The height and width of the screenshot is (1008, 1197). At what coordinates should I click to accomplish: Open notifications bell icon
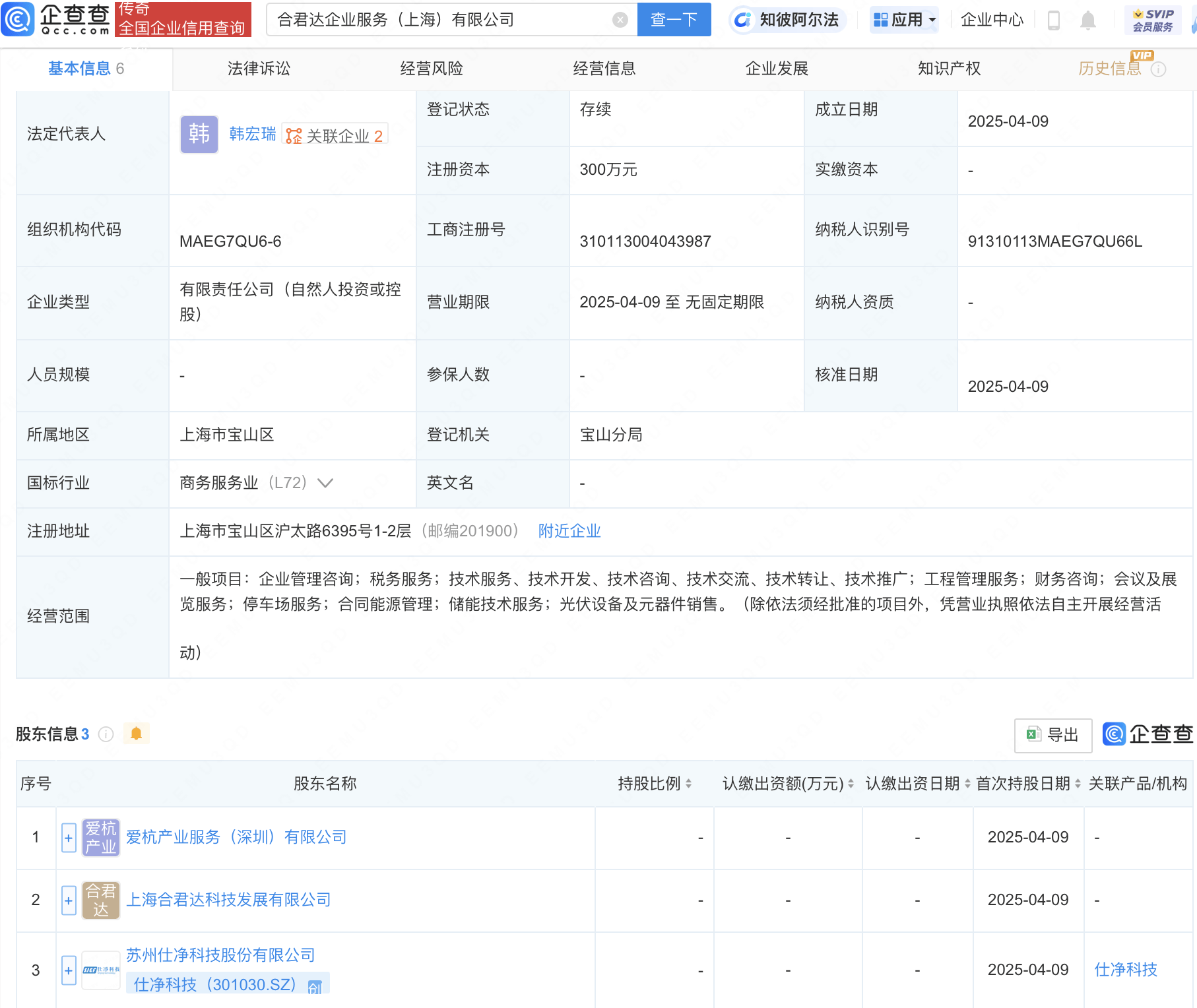coord(1088,20)
